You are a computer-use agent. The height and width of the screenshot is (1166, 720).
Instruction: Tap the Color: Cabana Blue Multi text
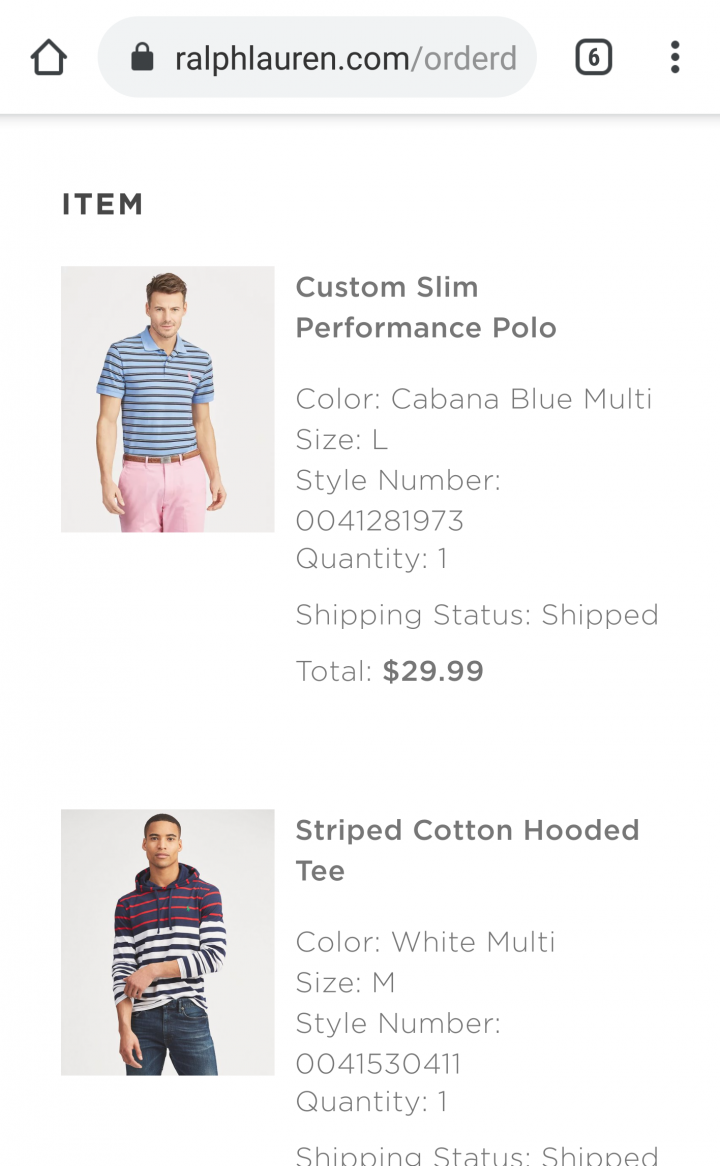(x=474, y=399)
